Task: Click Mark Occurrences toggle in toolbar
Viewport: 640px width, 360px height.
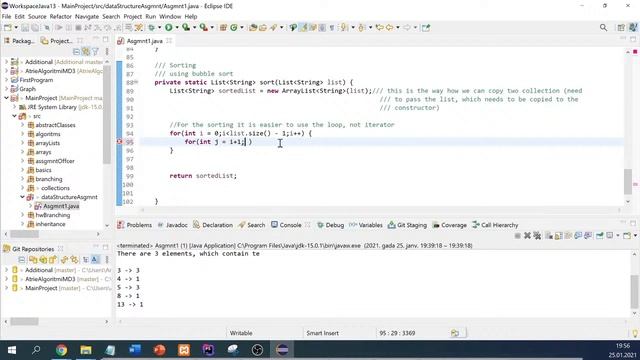Action: click(303, 28)
